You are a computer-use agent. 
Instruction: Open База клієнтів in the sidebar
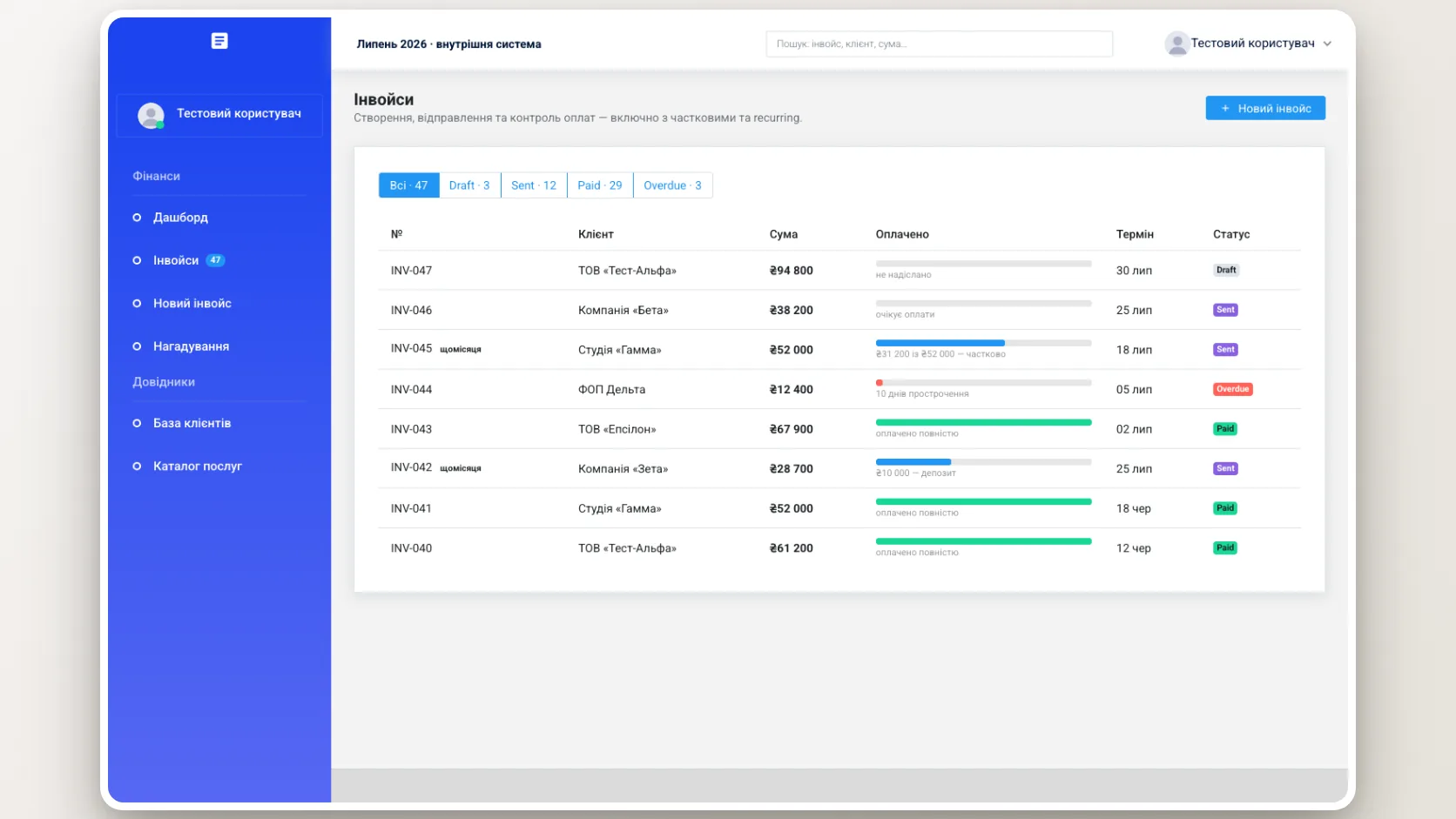[192, 423]
